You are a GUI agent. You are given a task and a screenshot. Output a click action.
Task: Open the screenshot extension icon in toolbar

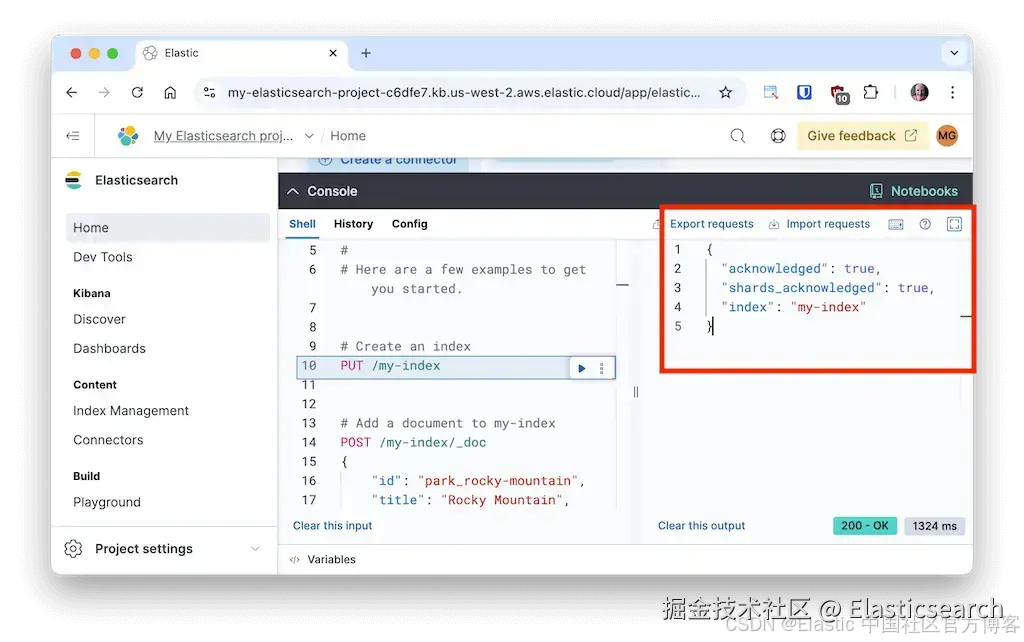(x=771, y=93)
